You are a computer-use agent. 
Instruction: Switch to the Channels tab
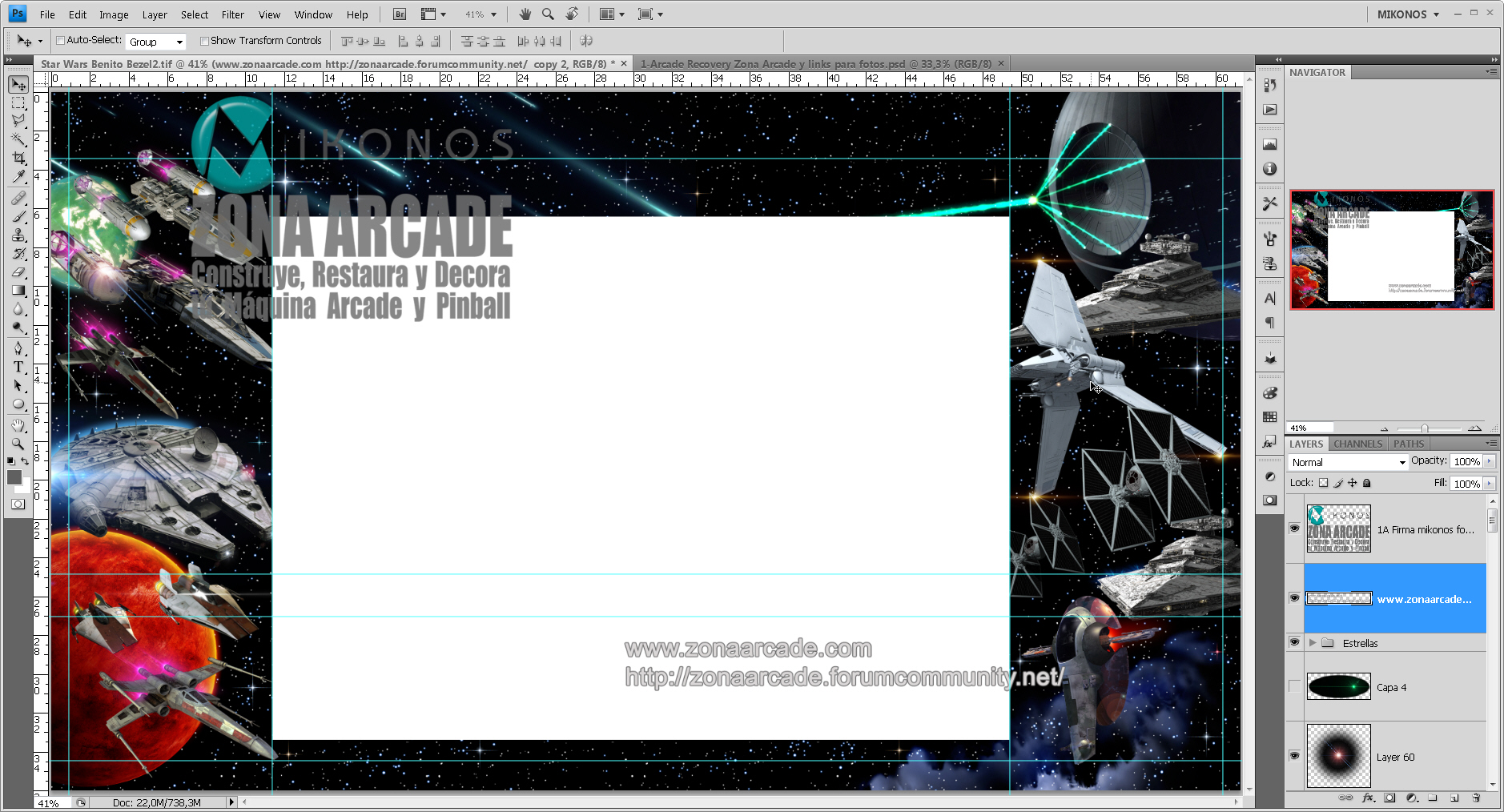click(x=1357, y=444)
